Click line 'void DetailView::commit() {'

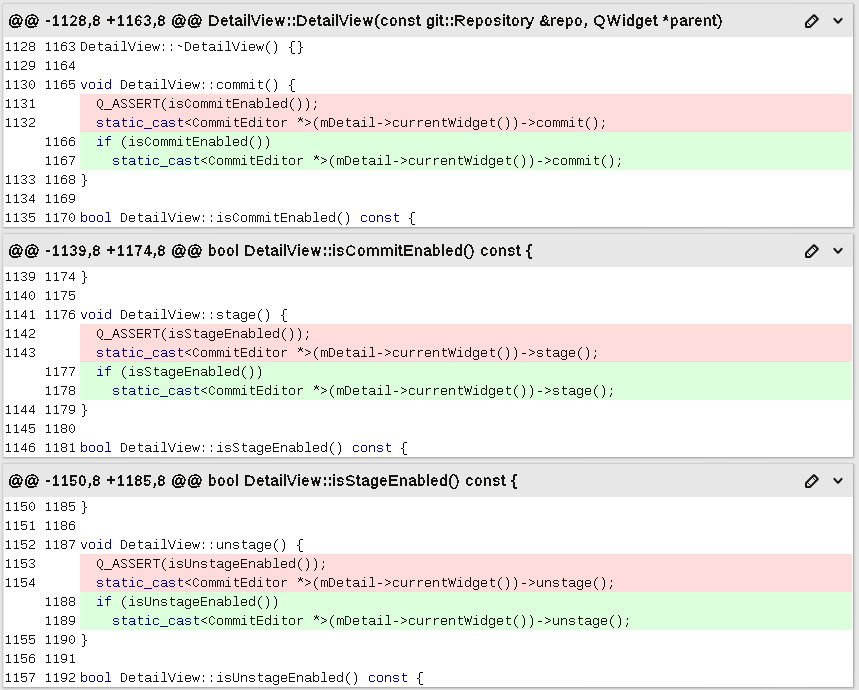[x=188, y=85]
